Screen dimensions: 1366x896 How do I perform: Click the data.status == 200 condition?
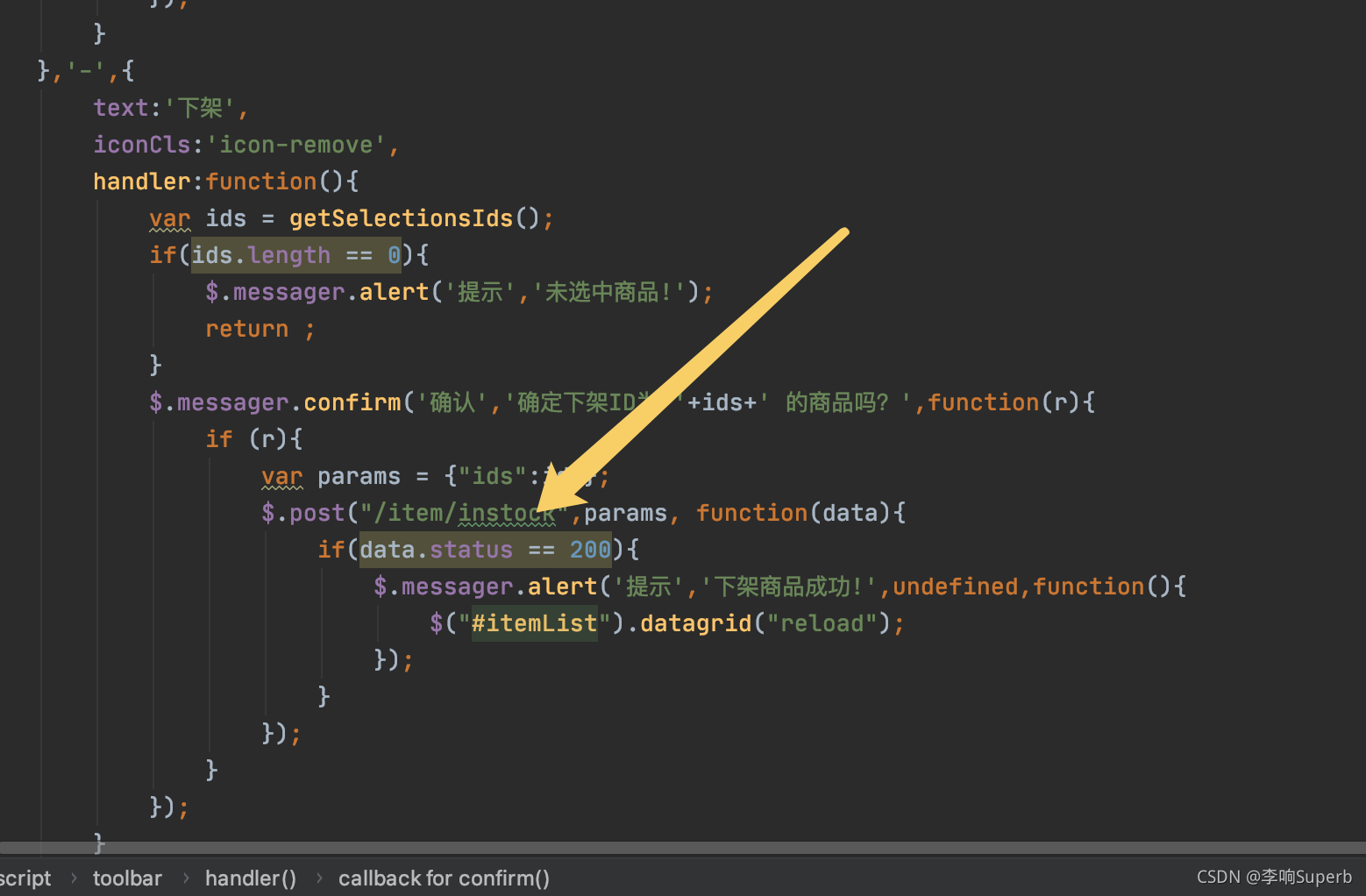485,550
